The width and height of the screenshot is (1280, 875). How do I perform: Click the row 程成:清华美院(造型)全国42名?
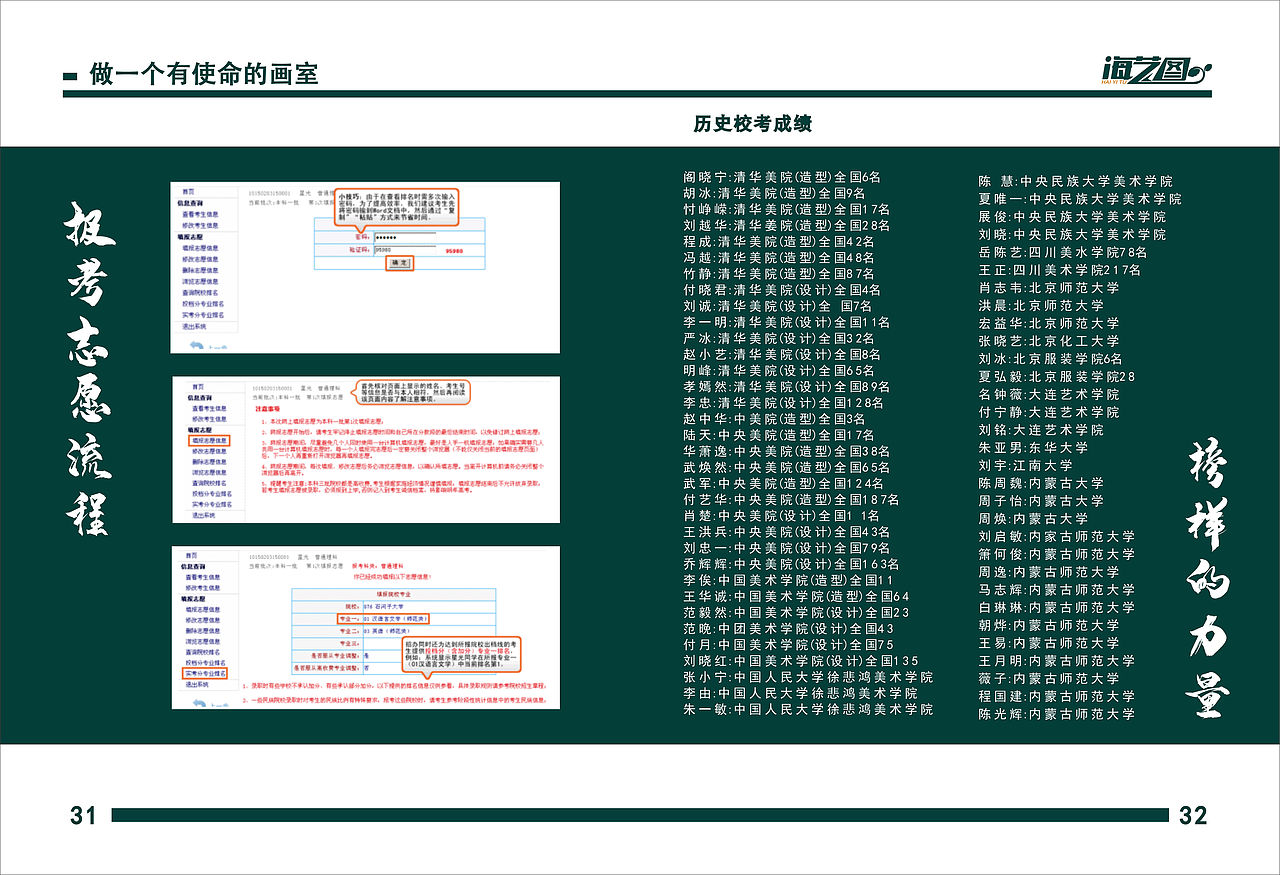pos(779,241)
